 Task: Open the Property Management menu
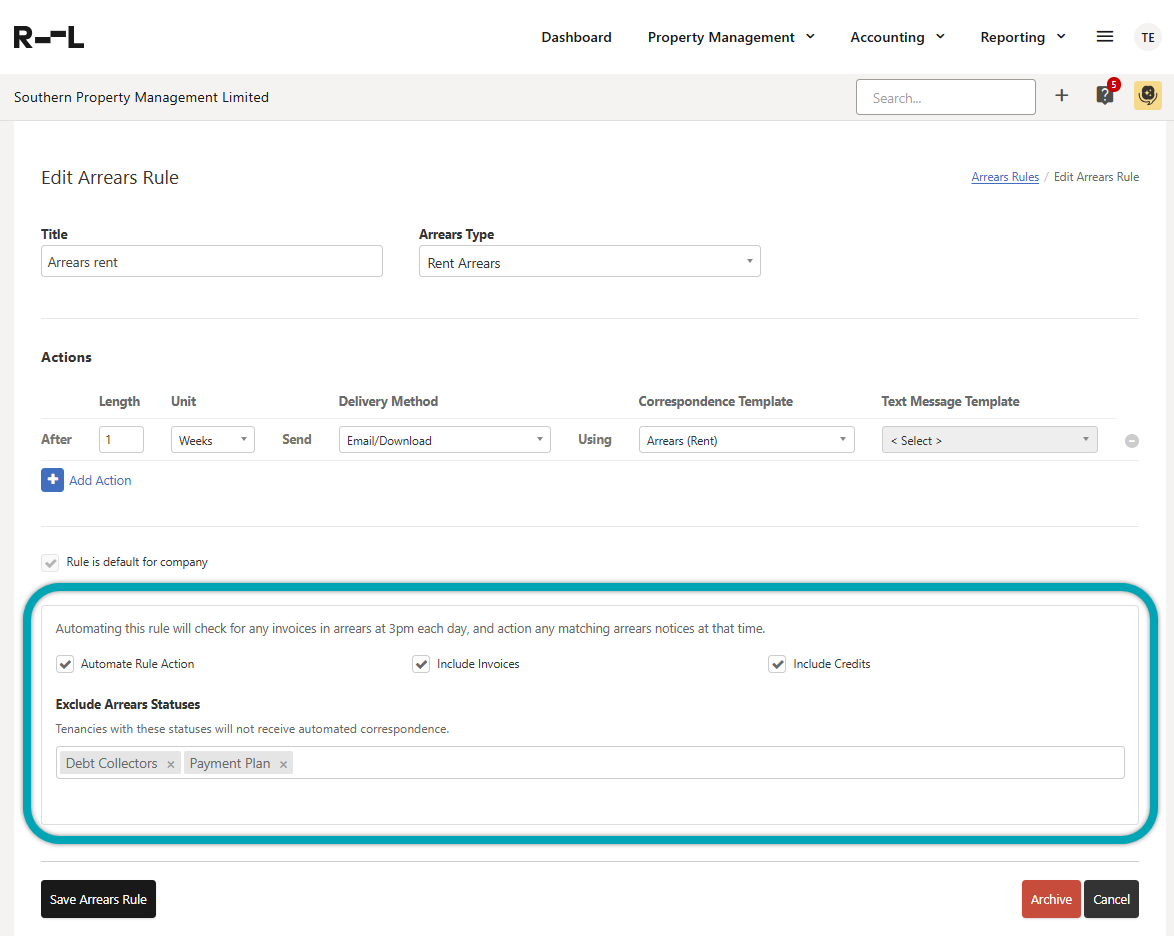coord(731,37)
